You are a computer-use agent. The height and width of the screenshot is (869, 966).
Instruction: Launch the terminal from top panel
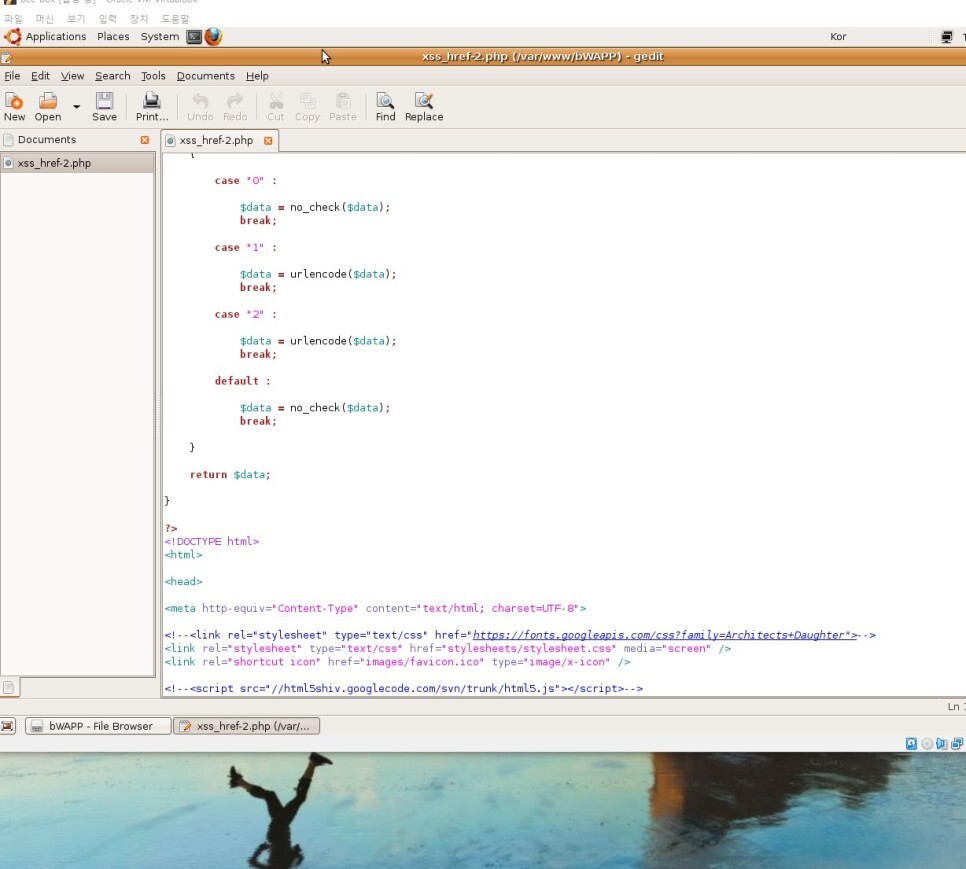(194, 37)
